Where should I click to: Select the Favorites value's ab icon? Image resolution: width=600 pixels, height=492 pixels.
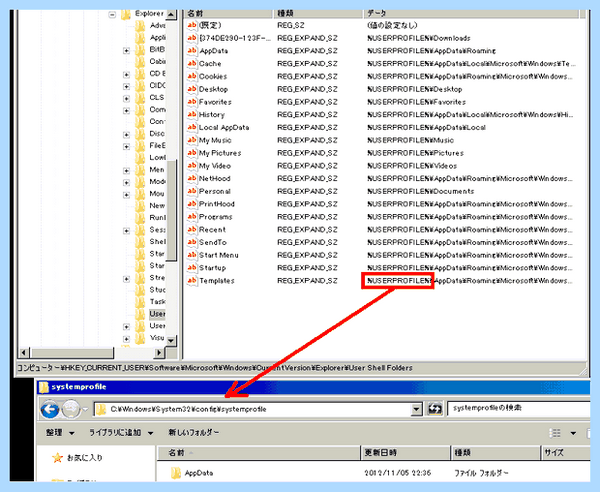192,102
